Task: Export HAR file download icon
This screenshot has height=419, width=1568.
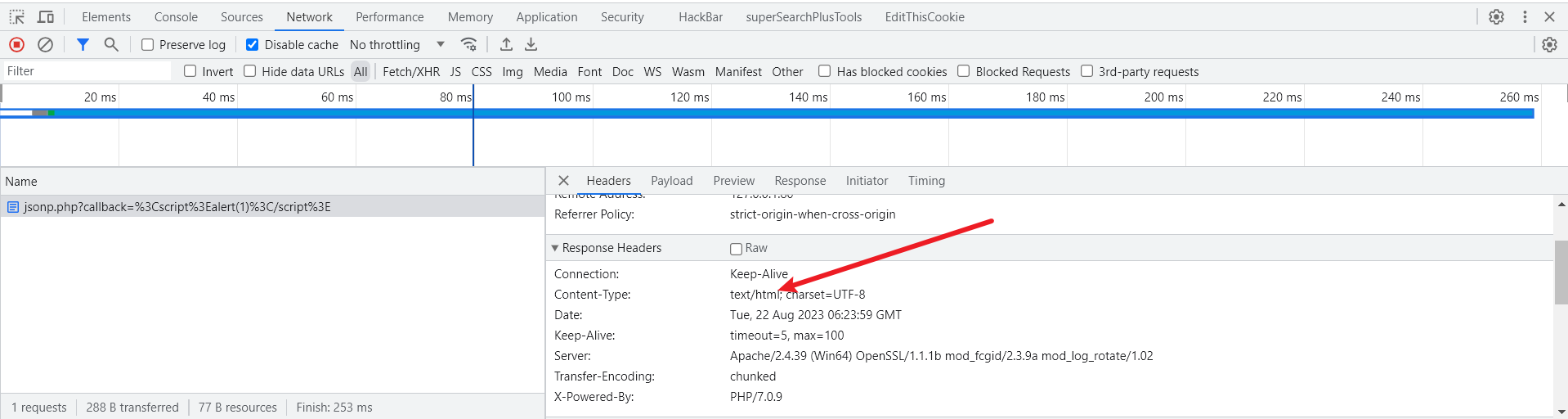Action: (x=531, y=45)
